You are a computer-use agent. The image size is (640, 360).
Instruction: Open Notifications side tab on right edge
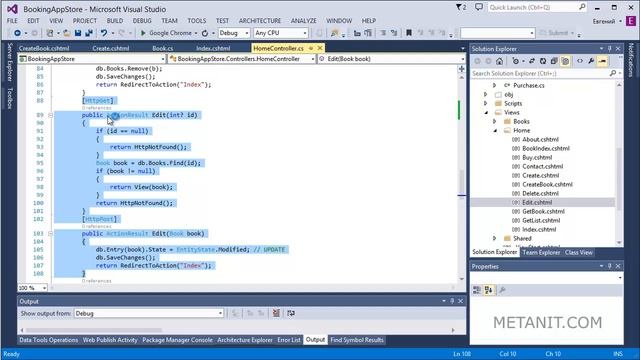coord(631,60)
